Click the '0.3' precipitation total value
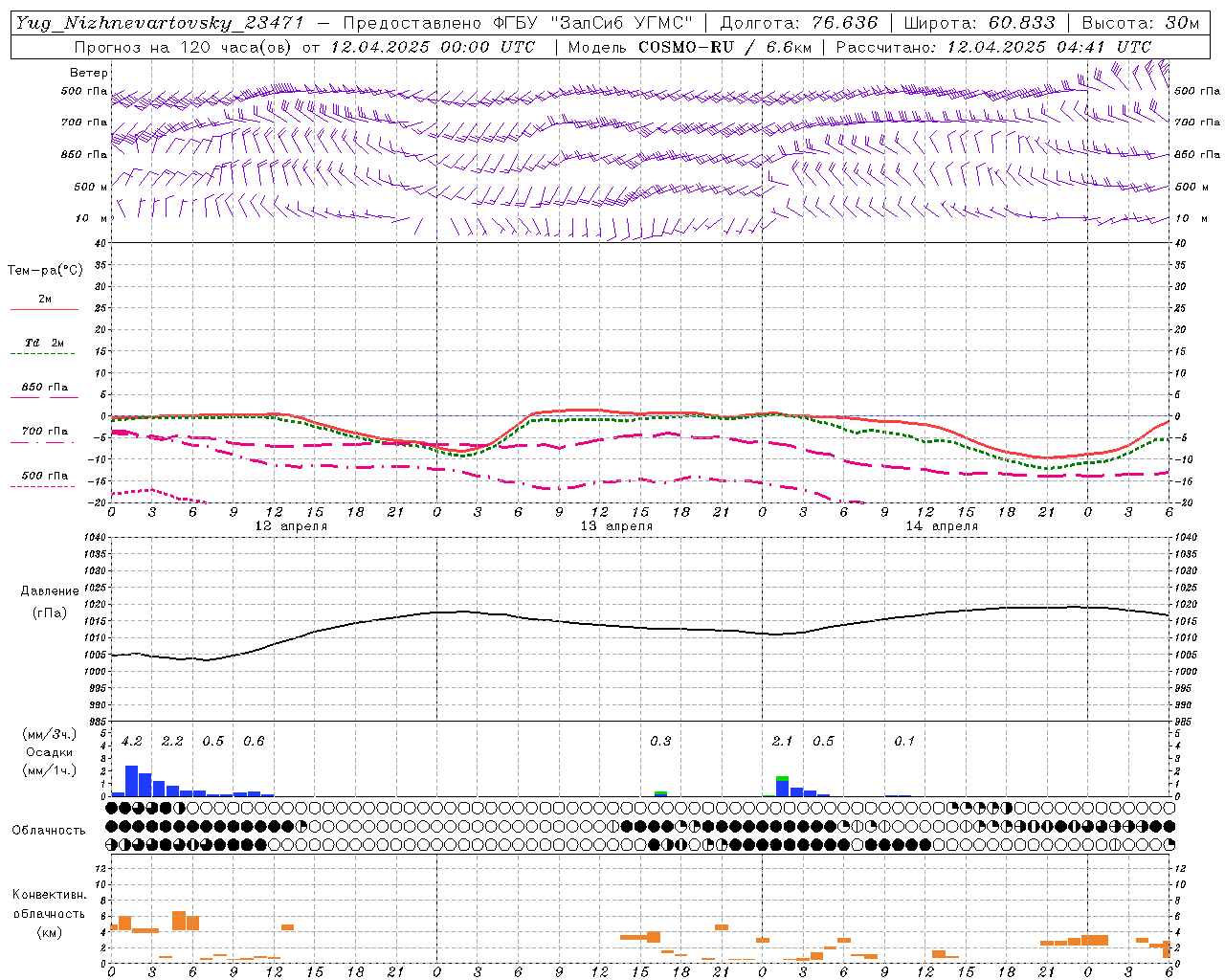This screenshot has width=1225, height=980. (660, 741)
